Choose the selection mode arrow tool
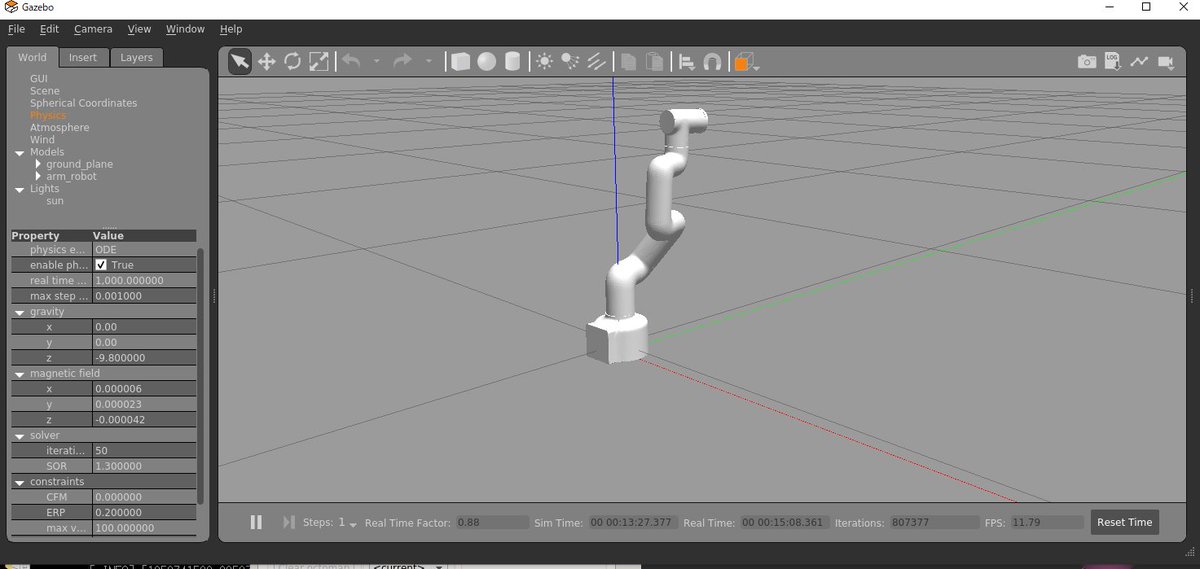This screenshot has width=1200, height=569. [240, 62]
